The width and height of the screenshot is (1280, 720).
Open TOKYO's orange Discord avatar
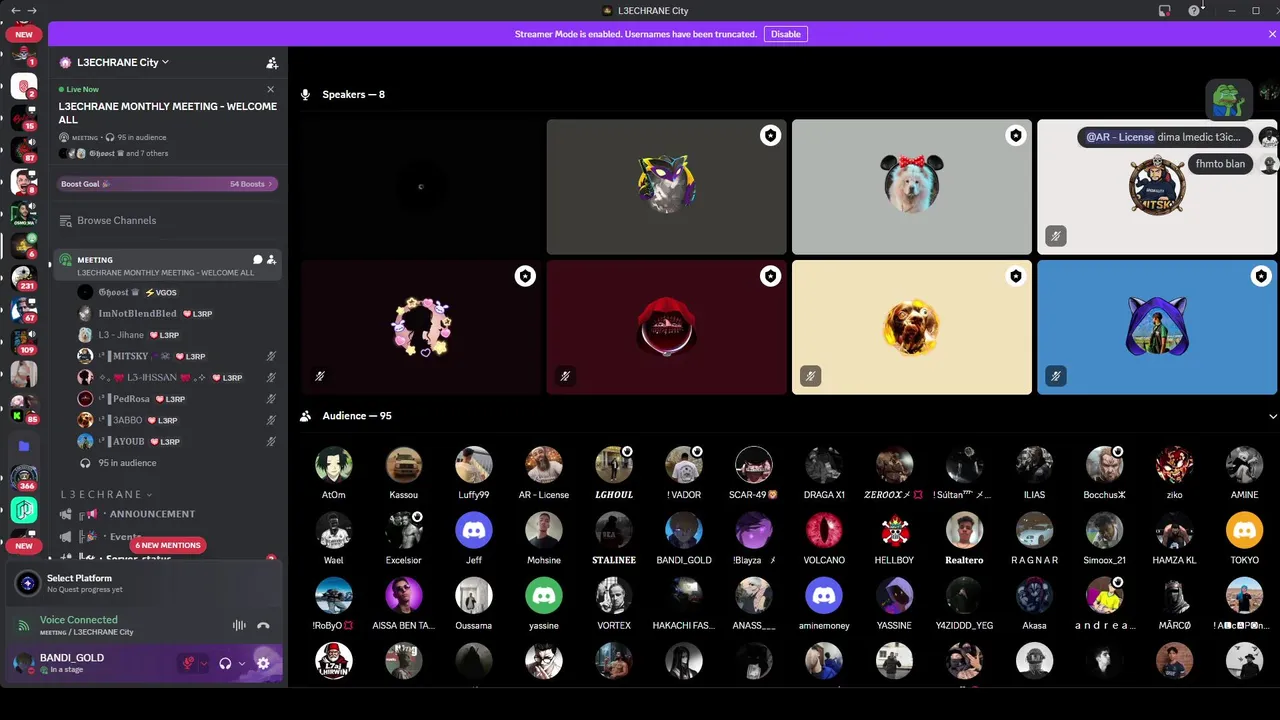click(x=1244, y=530)
